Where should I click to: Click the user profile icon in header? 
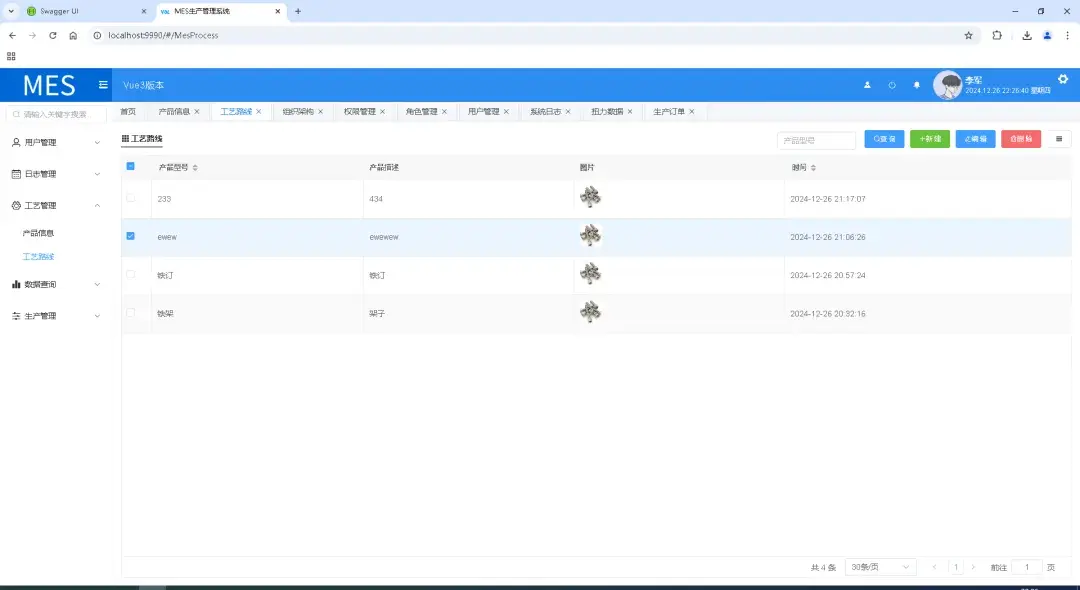[x=866, y=85]
